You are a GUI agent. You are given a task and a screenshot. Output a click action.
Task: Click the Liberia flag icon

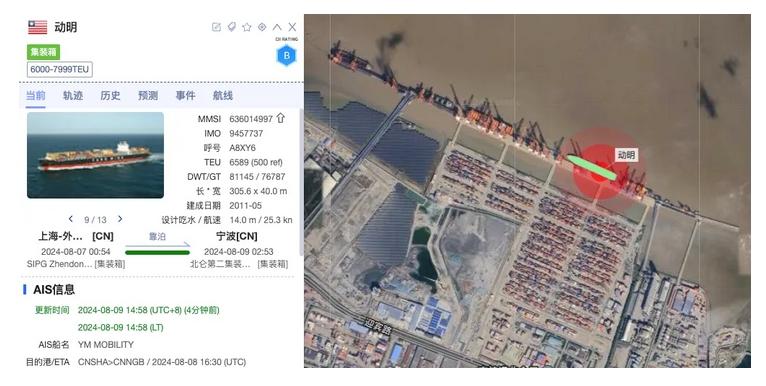click(38, 27)
